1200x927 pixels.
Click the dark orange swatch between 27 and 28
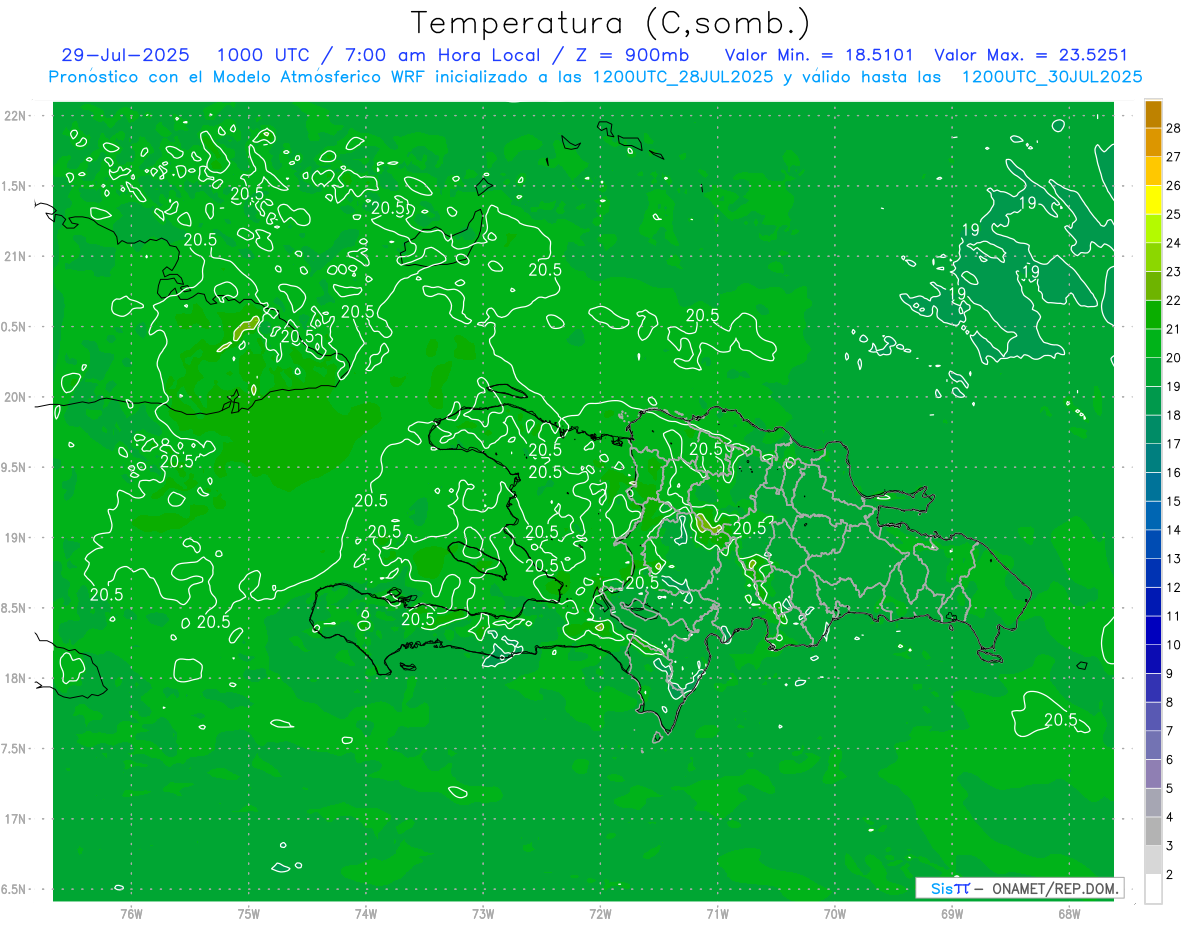pos(1154,142)
